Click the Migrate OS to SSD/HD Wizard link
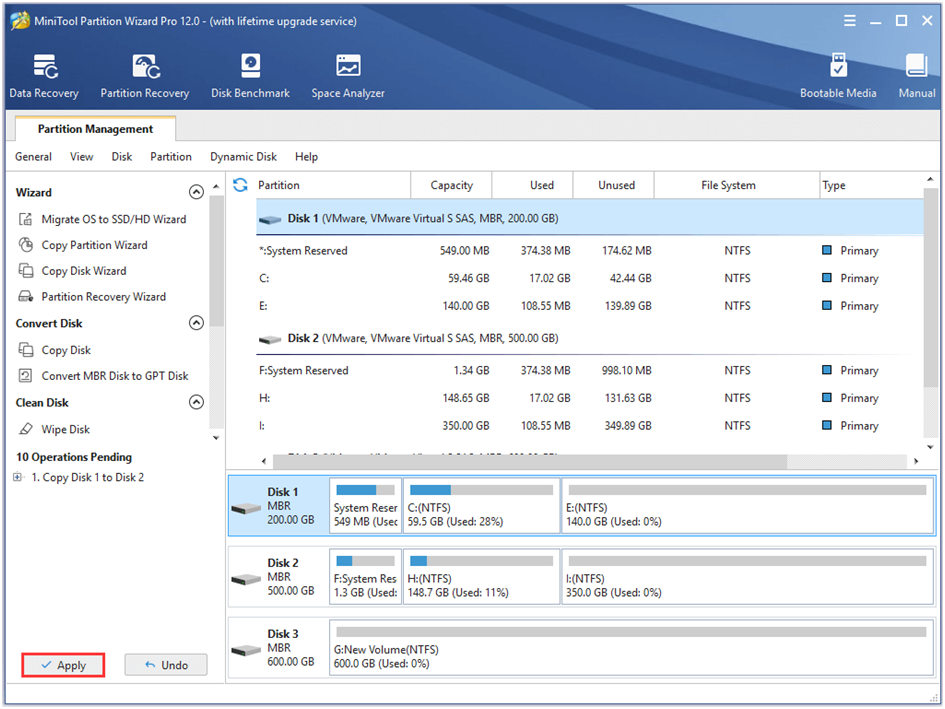This screenshot has width=945, height=709. click(x=114, y=219)
